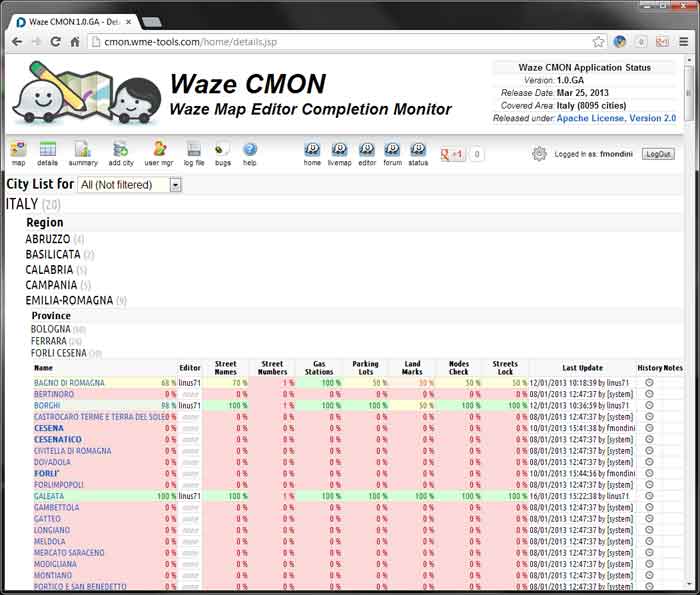700x595 pixels.
Task: View history icon for MONTIANO row
Action: (x=649, y=575)
